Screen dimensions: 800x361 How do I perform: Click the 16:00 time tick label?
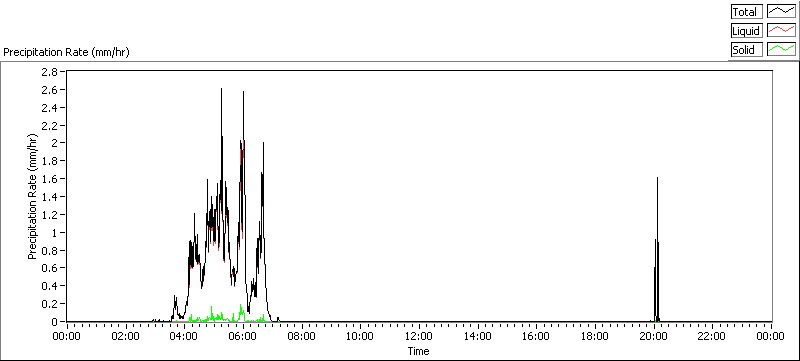click(536, 336)
